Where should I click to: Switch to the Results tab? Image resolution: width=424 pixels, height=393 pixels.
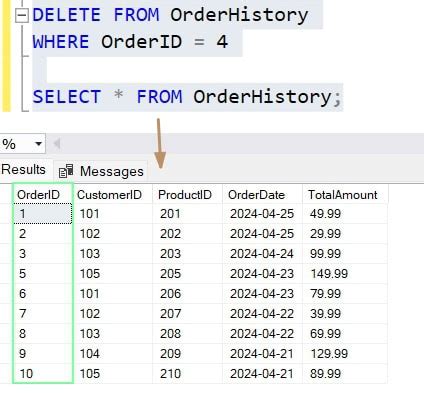23,169
